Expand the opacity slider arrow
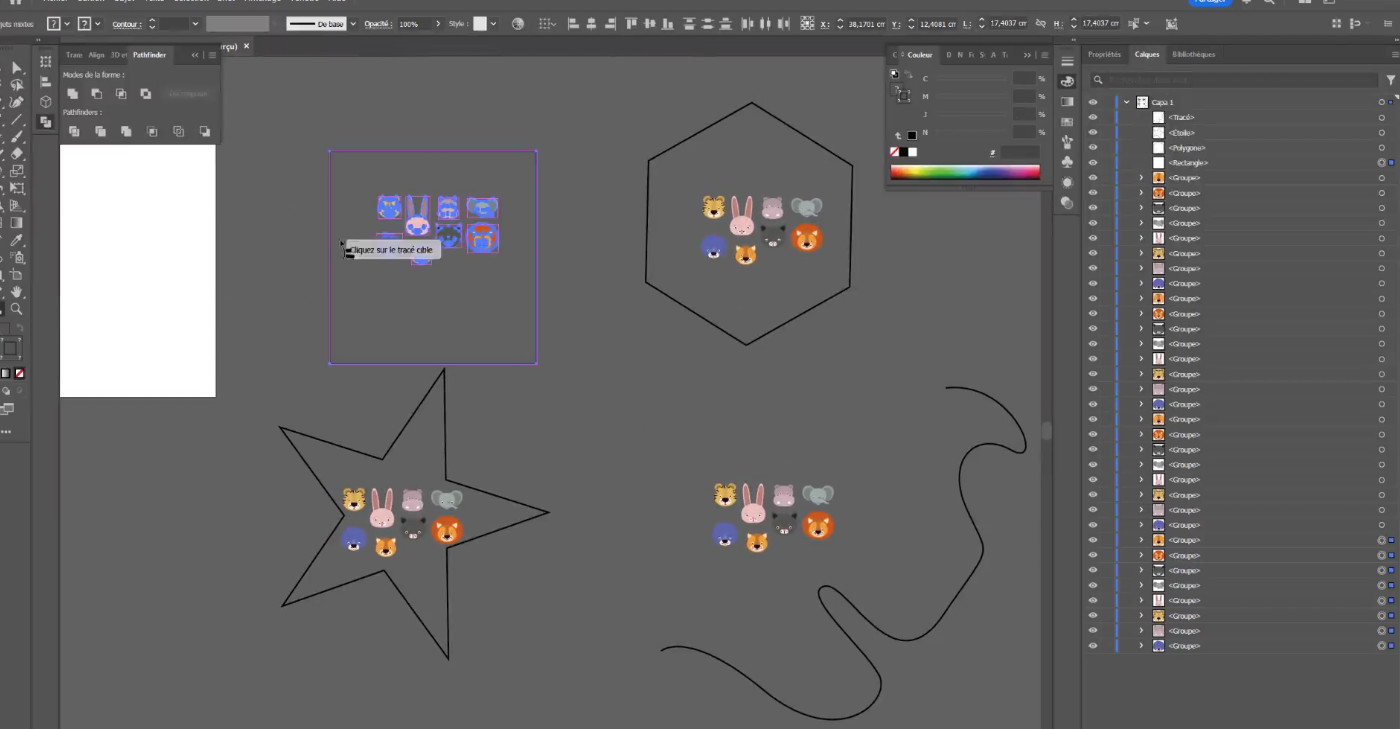This screenshot has width=1400, height=729. coord(438,23)
